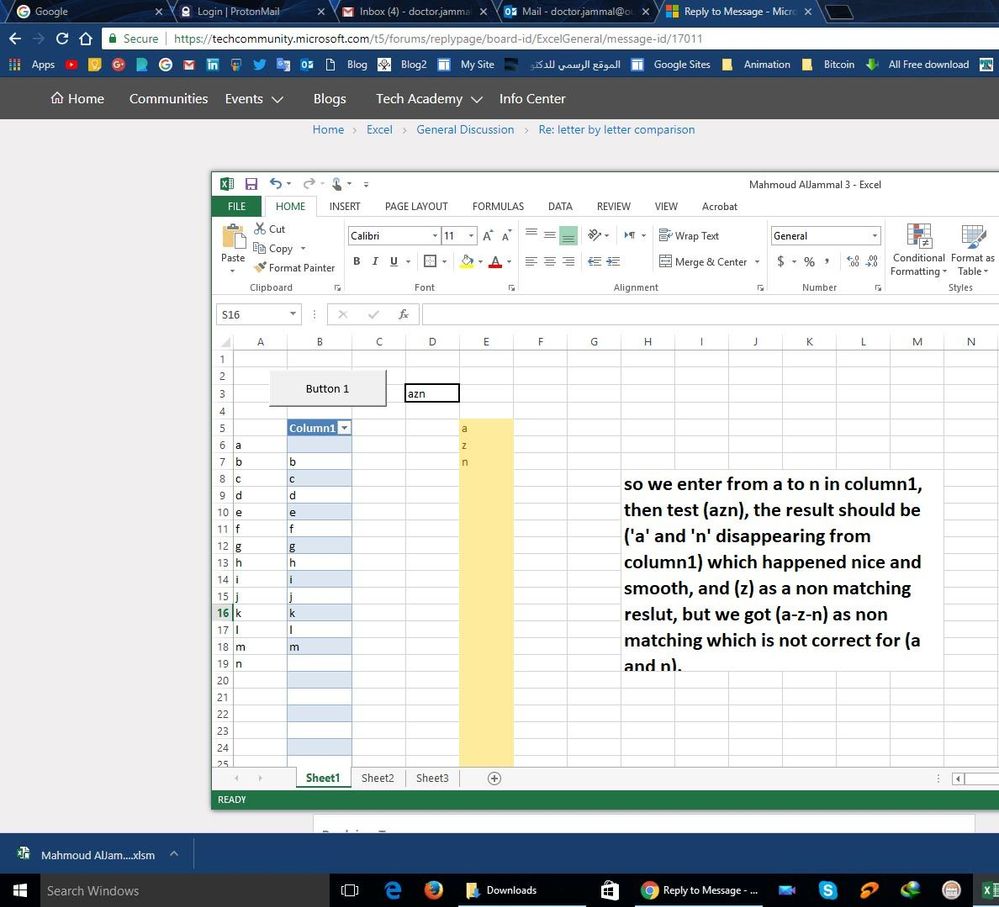Viewport: 999px width, 907px height.
Task: Toggle Middle Align in Alignment
Action: (x=550, y=235)
